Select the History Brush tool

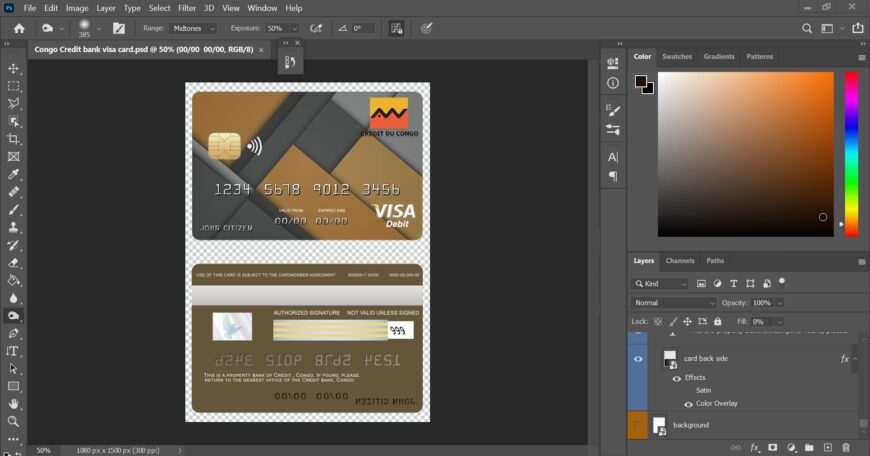(13, 245)
